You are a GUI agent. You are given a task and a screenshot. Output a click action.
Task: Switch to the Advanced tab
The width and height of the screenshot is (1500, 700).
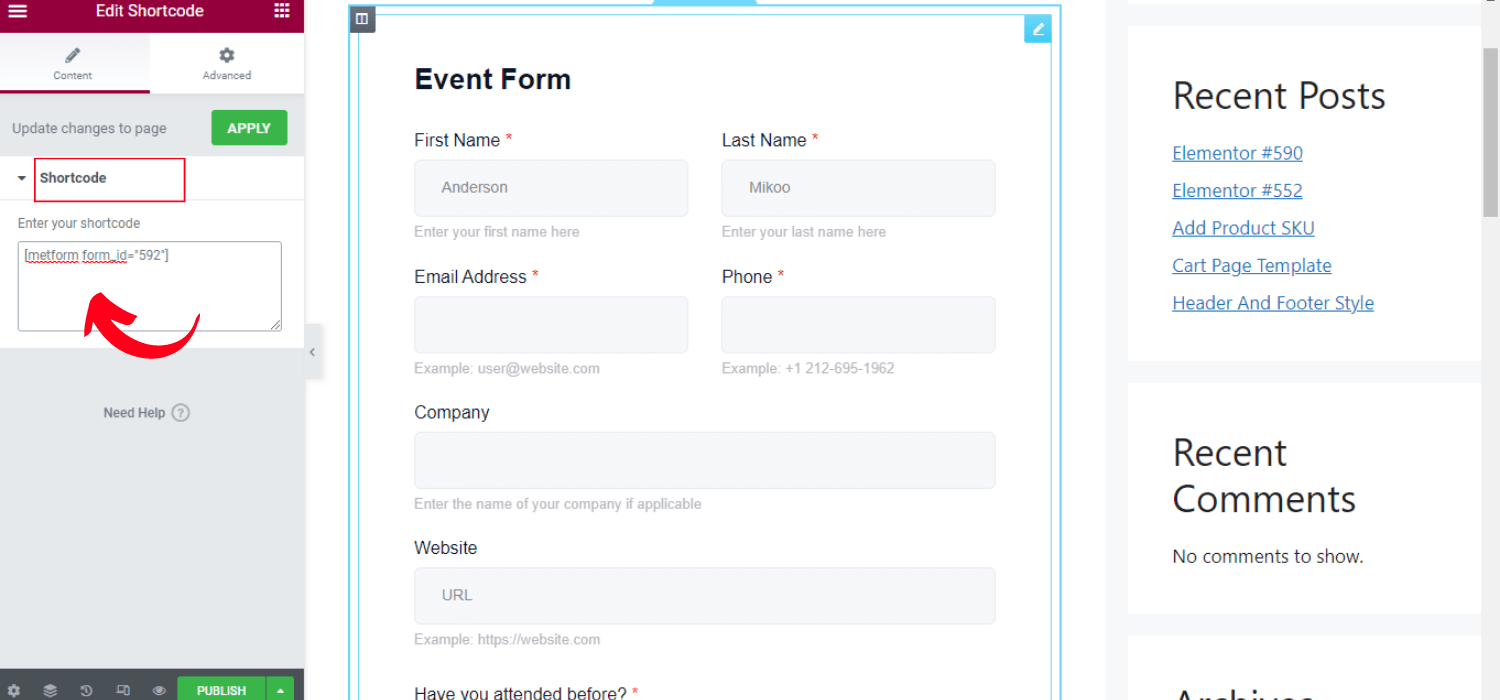point(226,62)
